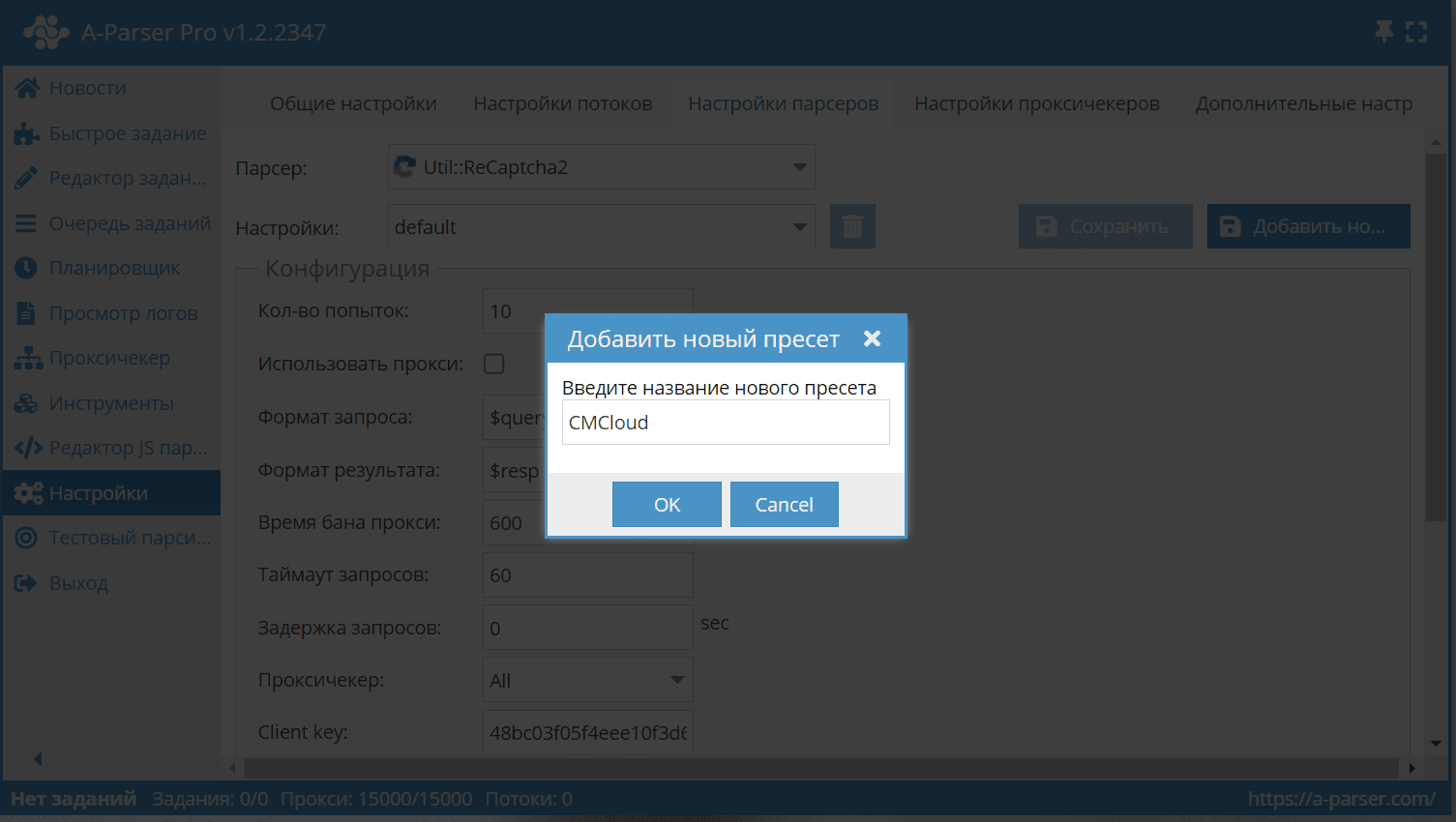Collapse sidebar with left arrow
This screenshot has width=1456, height=822.
[x=38, y=759]
